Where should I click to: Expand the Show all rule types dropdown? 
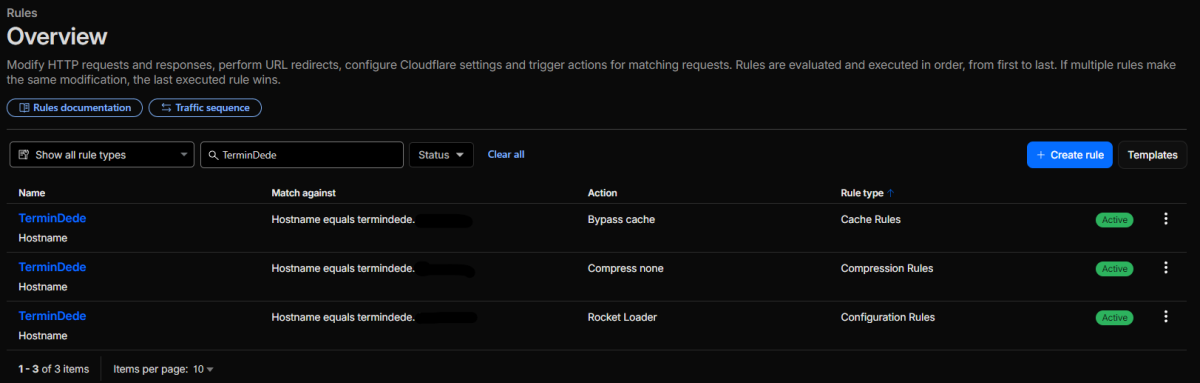[102, 155]
